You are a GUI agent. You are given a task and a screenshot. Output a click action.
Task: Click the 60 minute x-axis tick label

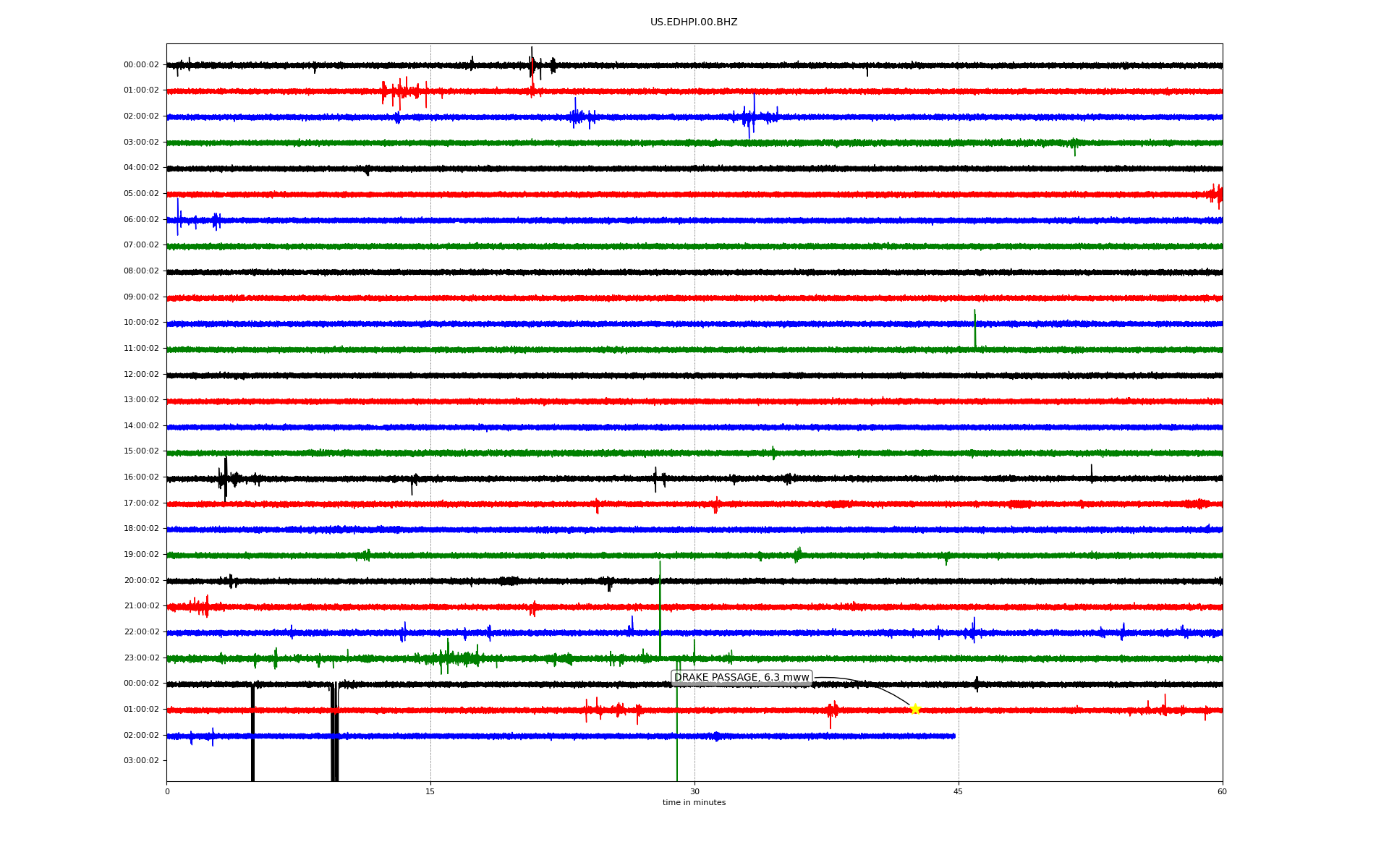1222,791
